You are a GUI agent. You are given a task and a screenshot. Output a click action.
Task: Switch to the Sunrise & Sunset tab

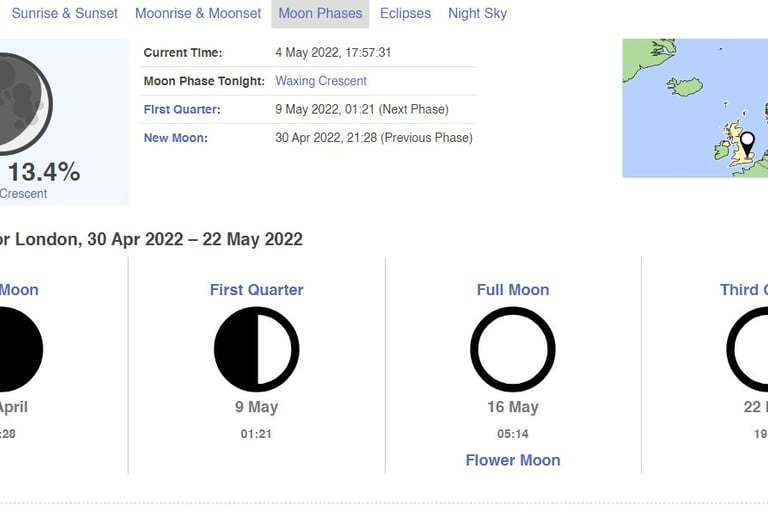65,13
